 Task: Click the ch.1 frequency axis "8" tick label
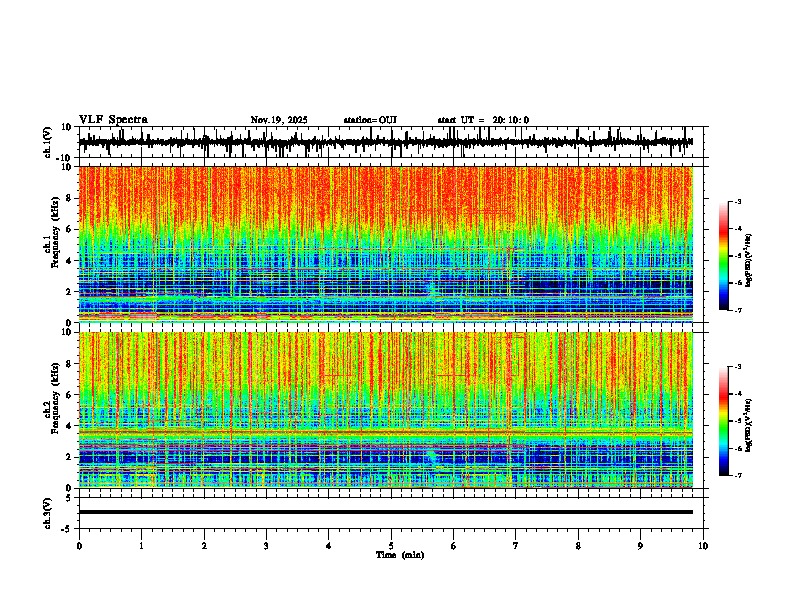pyautogui.click(x=70, y=198)
